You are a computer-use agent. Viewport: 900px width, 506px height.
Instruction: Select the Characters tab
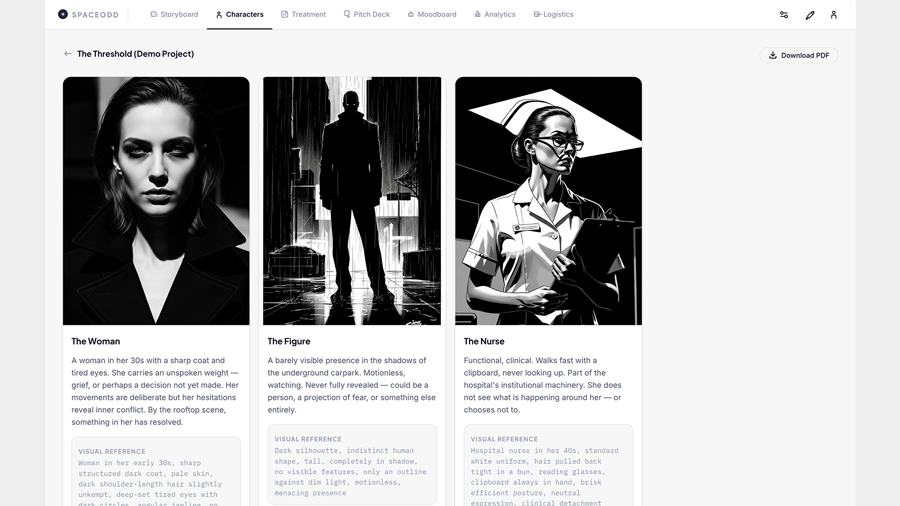pos(239,15)
